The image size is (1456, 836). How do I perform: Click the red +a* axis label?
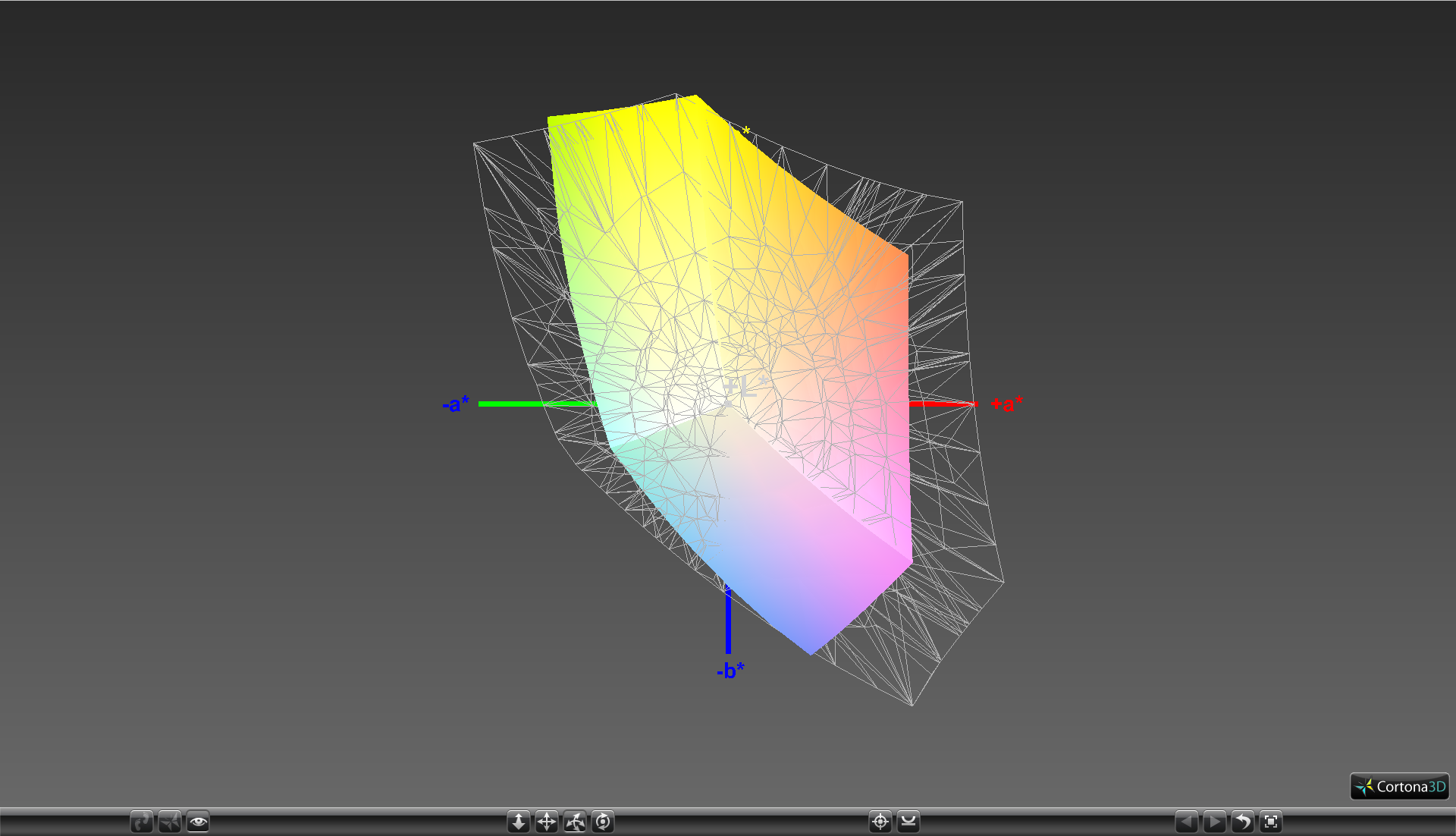(1007, 404)
